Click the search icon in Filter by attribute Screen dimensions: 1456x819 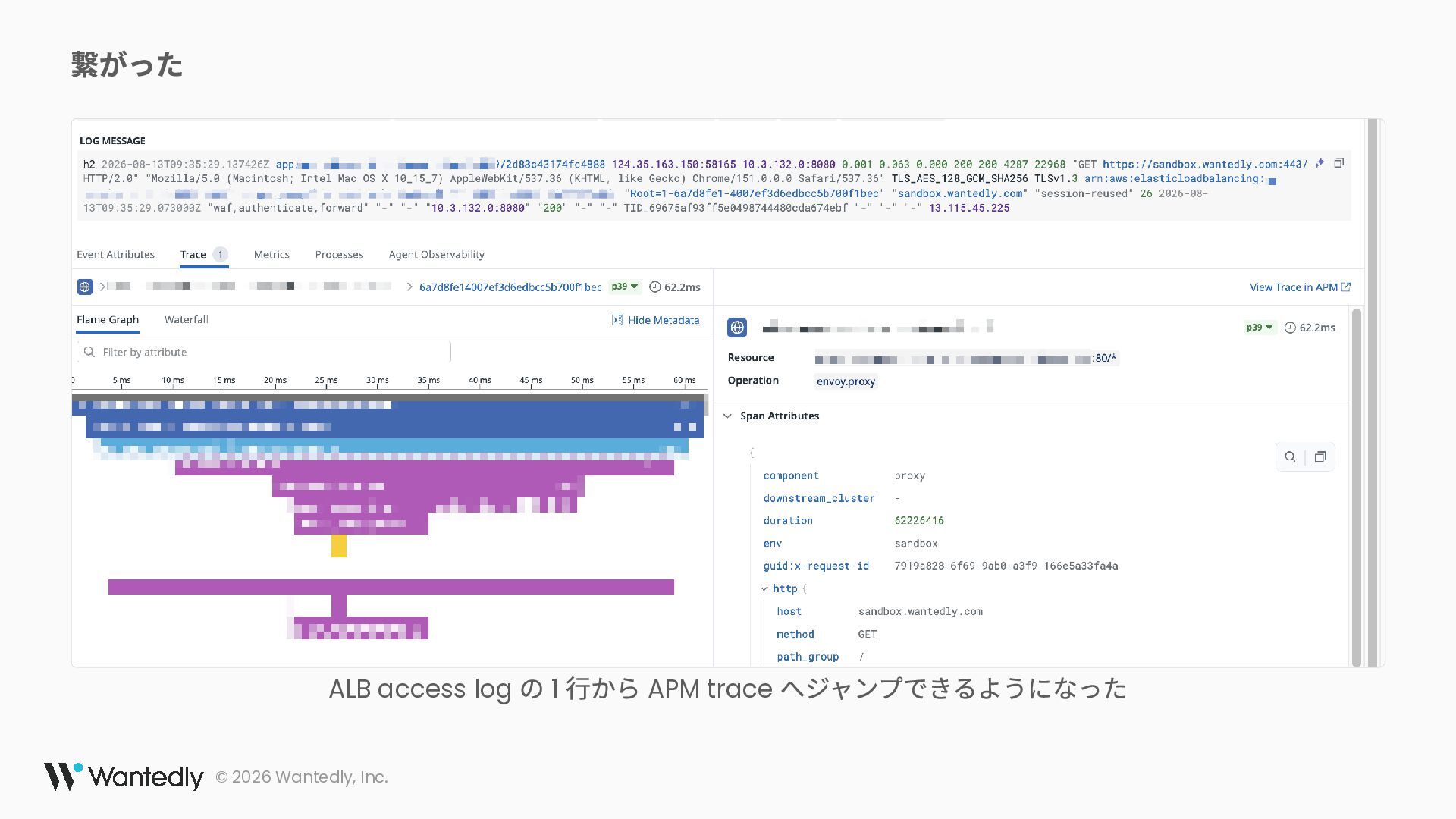[89, 352]
